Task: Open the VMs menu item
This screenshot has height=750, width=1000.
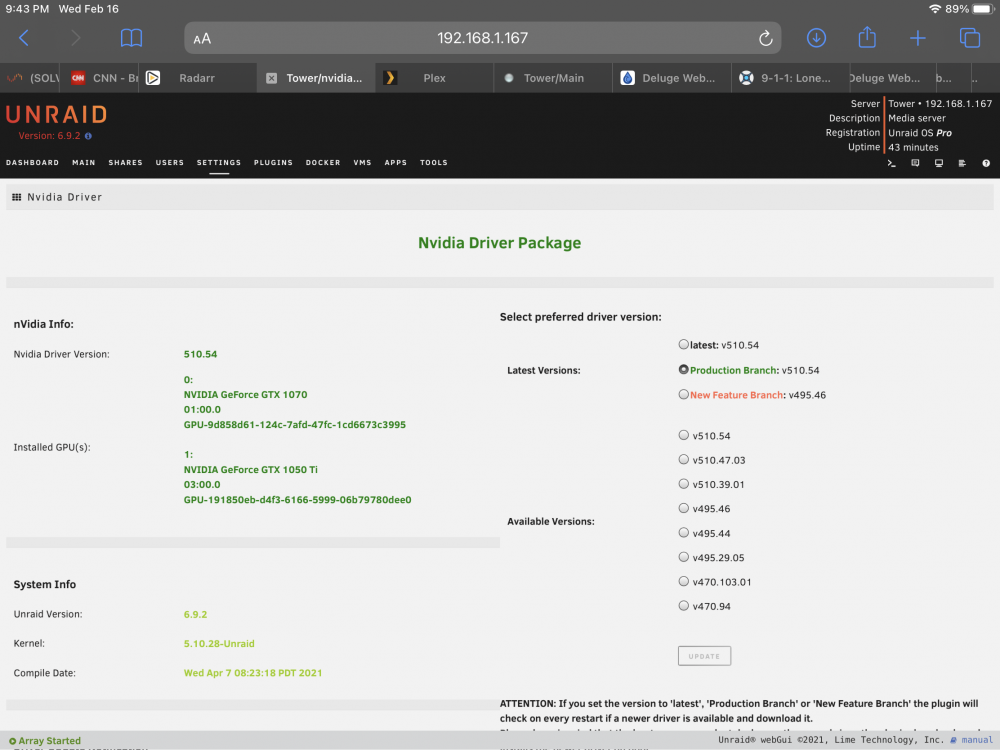Action: (x=362, y=163)
